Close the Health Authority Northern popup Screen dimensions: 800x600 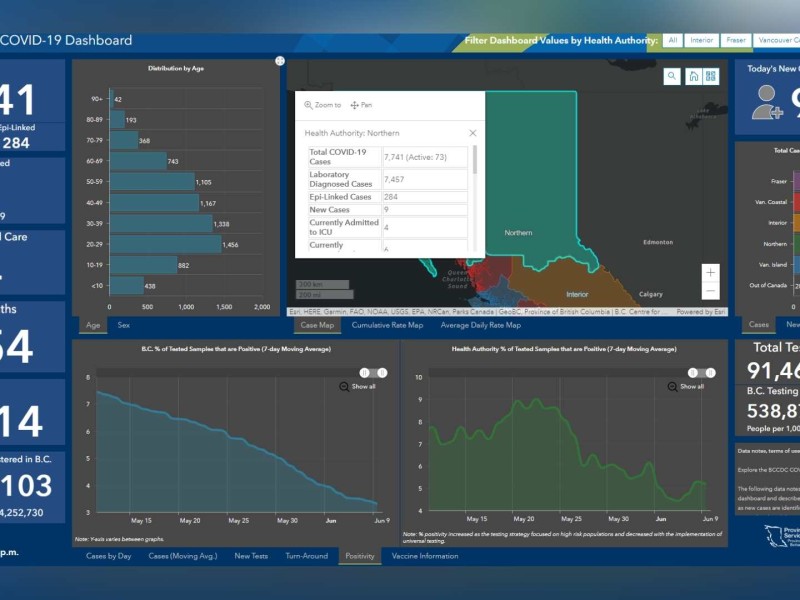[473, 133]
